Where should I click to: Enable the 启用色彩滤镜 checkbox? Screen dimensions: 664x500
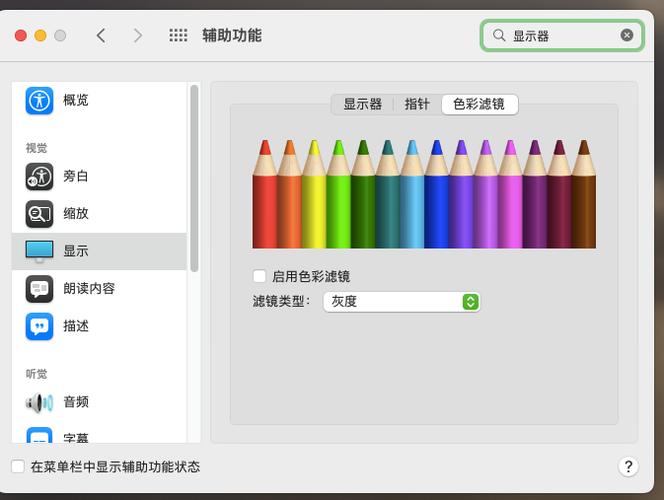tap(259, 276)
